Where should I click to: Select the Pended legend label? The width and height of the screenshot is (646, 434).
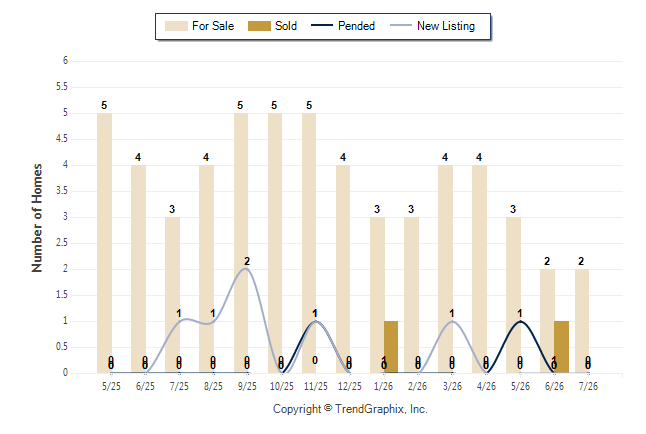pos(356,26)
